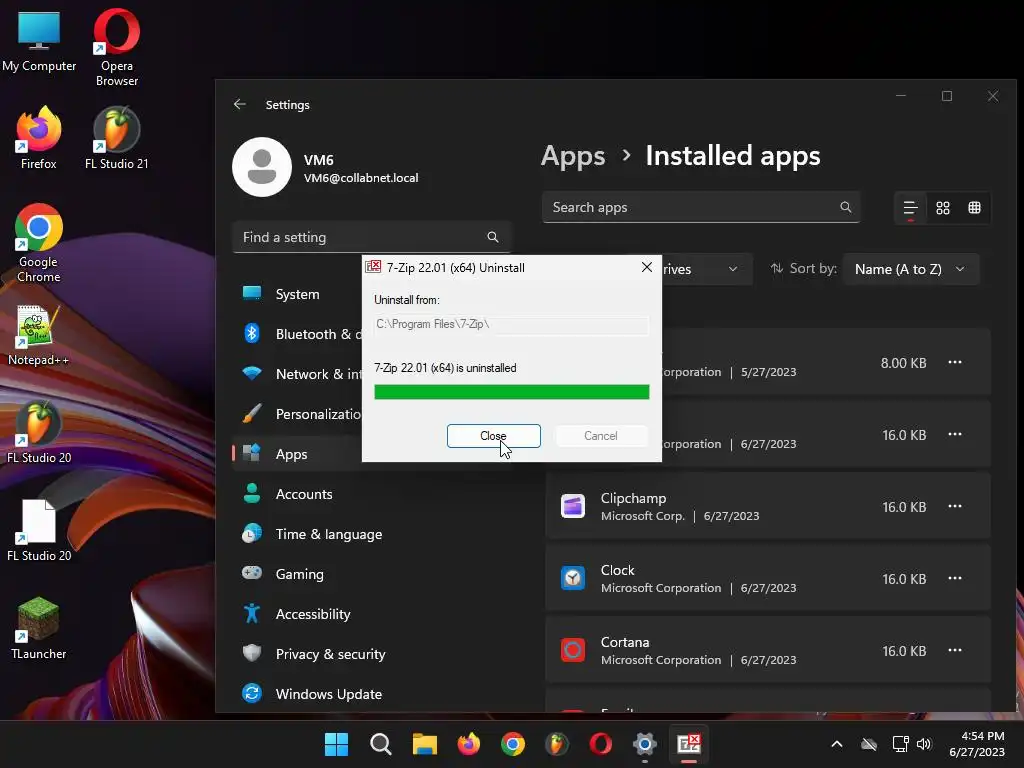
Task: Open the Windows Start button
Action: (x=336, y=744)
